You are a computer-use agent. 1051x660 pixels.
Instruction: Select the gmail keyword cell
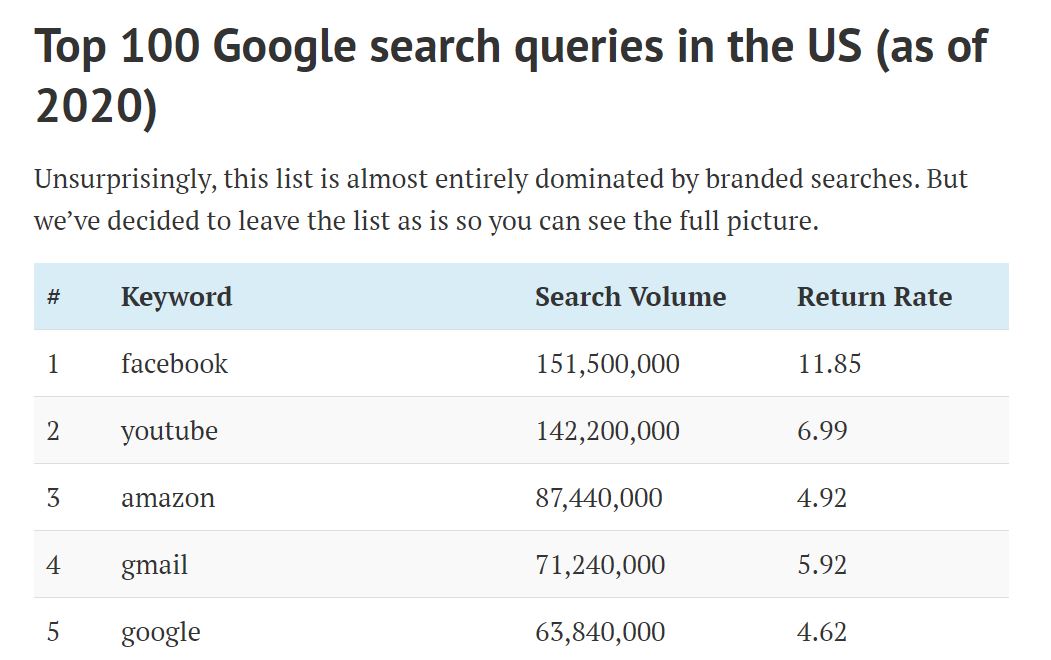[154, 565]
